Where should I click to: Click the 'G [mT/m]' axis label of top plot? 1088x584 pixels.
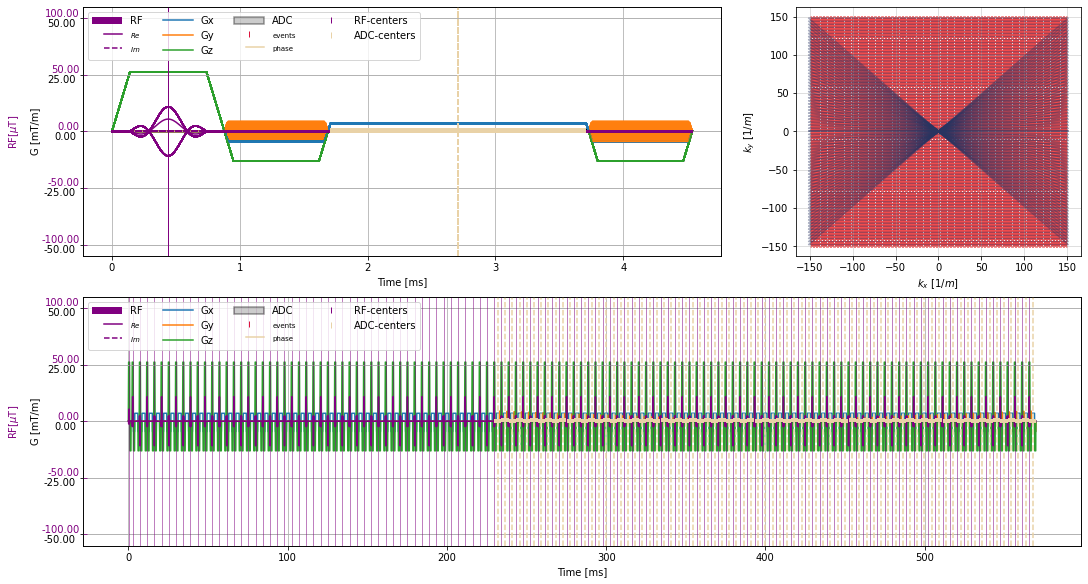[x=35, y=132]
